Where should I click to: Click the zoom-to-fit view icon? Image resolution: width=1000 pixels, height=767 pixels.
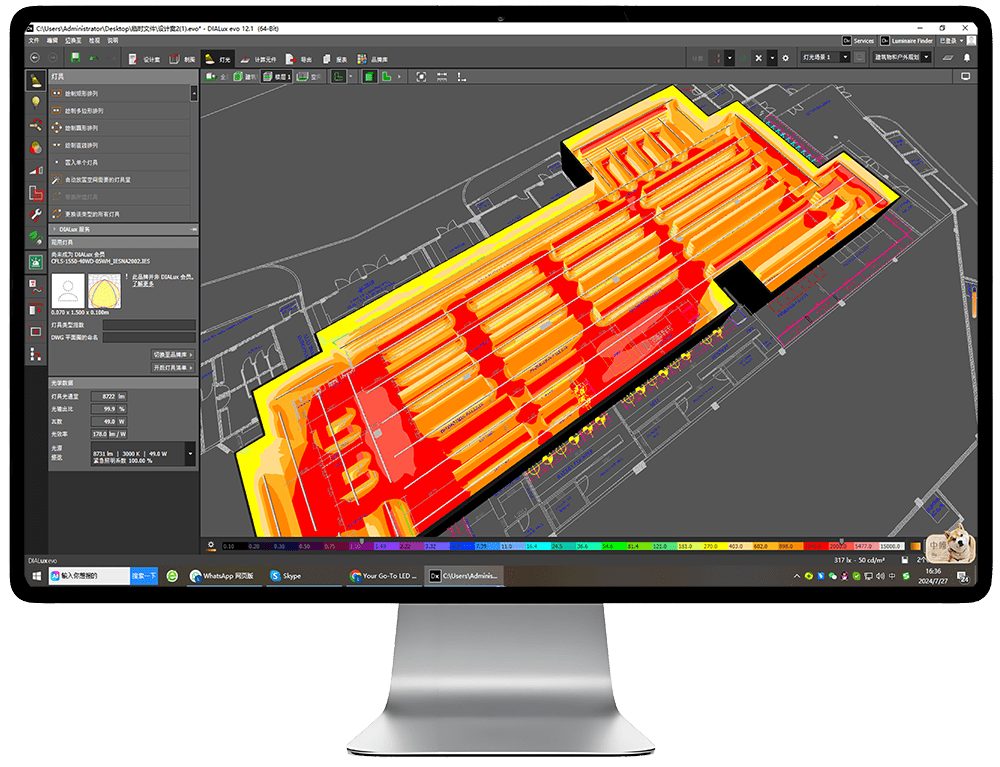[421, 76]
